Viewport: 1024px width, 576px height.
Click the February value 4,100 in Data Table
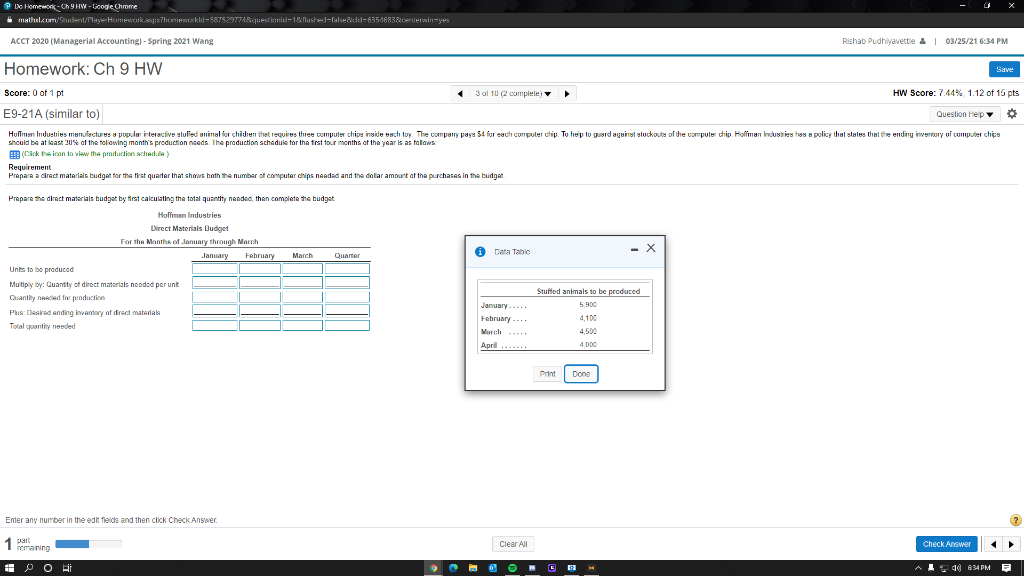pyautogui.click(x=588, y=318)
